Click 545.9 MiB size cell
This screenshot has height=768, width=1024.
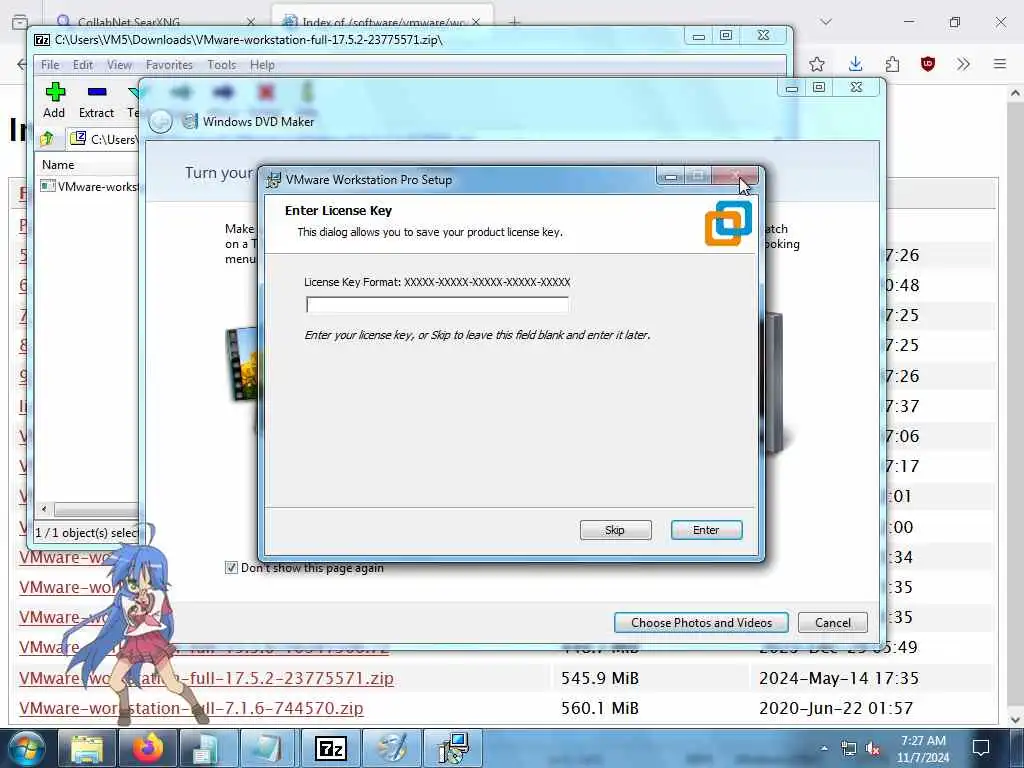pyautogui.click(x=600, y=678)
